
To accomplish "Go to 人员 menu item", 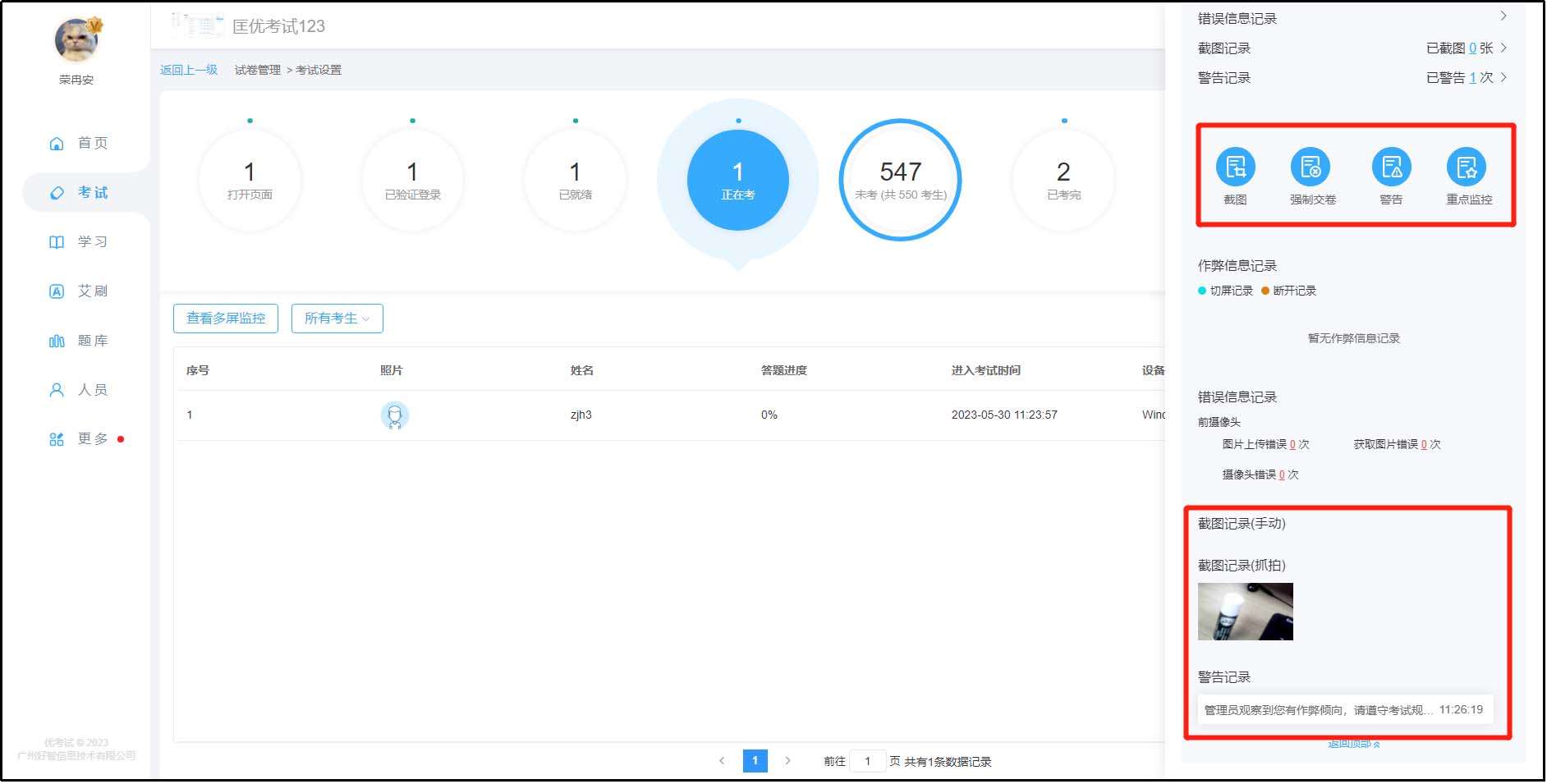I will click(79, 390).
